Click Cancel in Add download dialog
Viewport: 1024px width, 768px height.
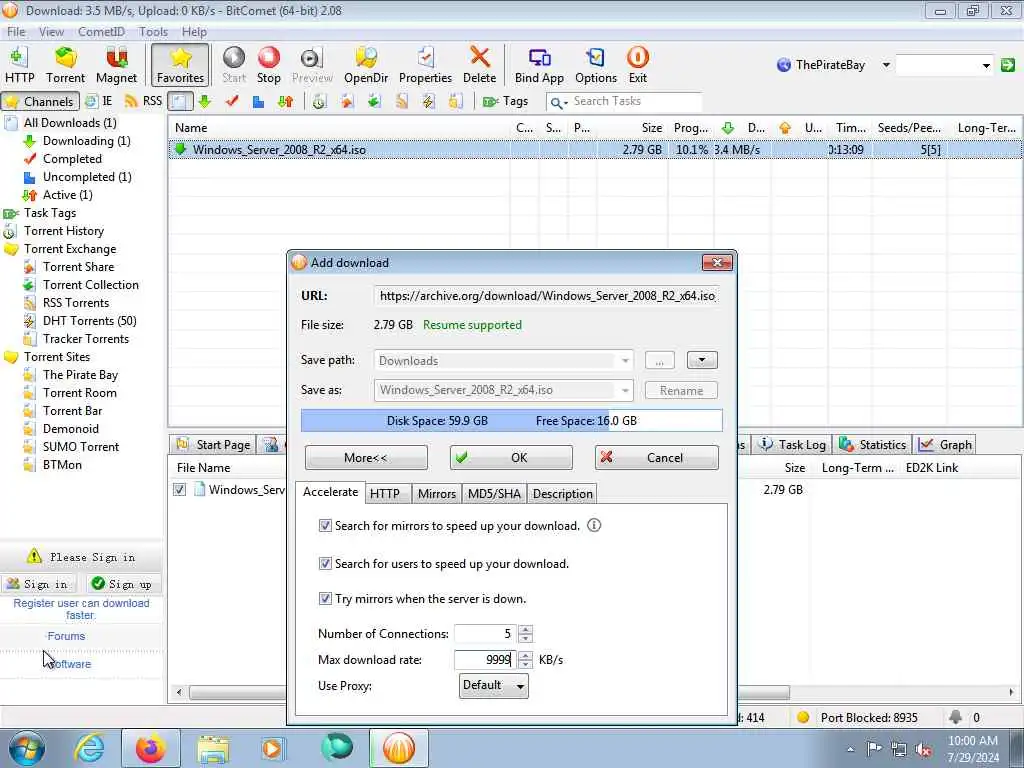(x=656, y=458)
